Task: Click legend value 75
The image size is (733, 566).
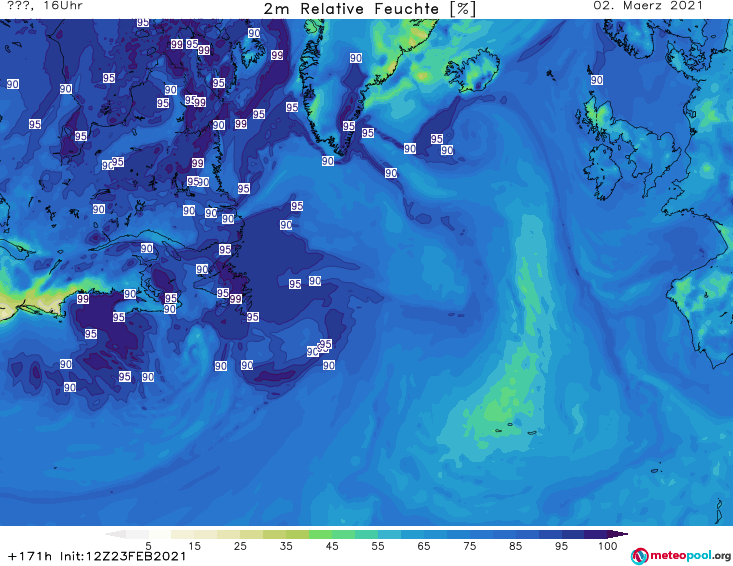Action: (x=469, y=546)
